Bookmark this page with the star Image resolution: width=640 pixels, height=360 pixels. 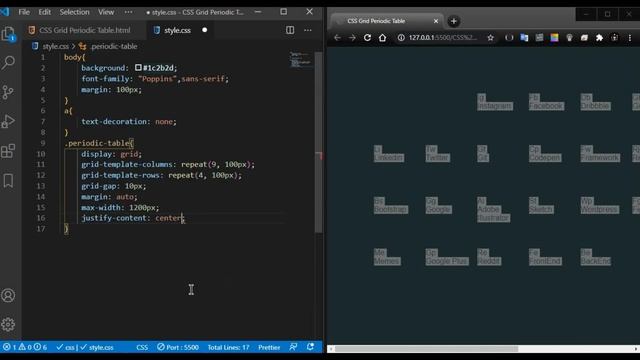click(491, 38)
